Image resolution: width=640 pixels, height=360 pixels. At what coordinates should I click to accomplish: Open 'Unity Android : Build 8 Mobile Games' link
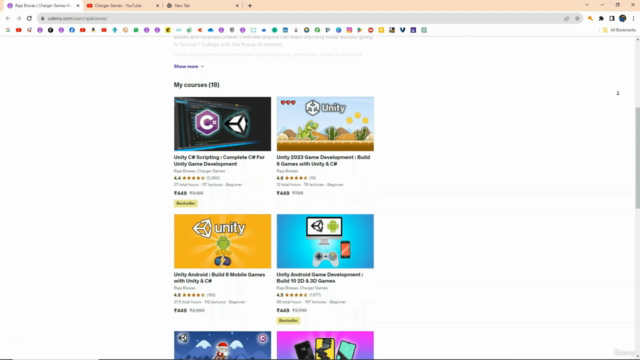[220, 278]
